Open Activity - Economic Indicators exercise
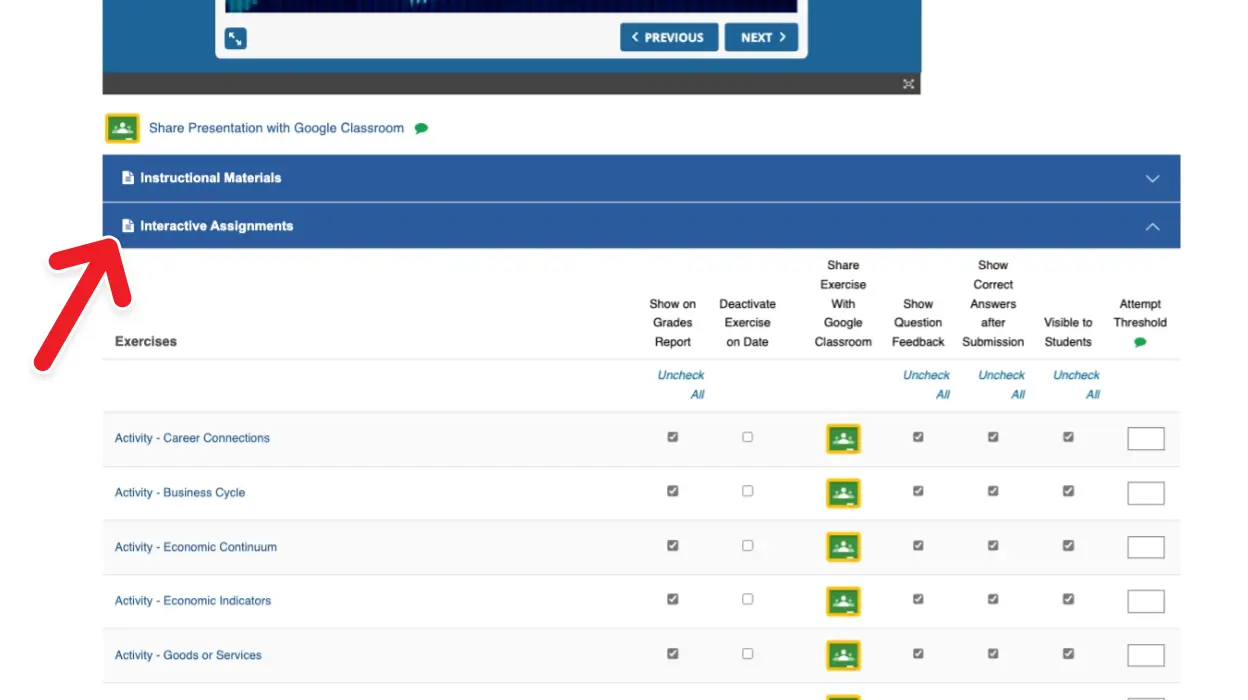The image size is (1248, 700). 193,601
